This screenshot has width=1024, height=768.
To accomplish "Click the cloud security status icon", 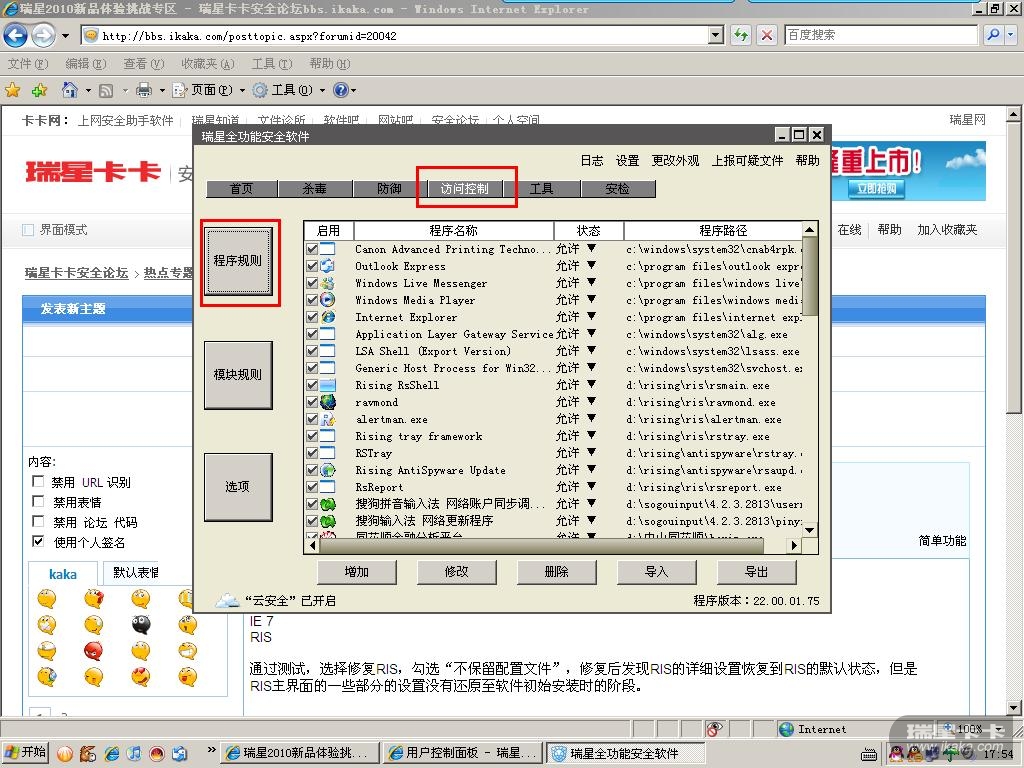I will (x=227, y=600).
